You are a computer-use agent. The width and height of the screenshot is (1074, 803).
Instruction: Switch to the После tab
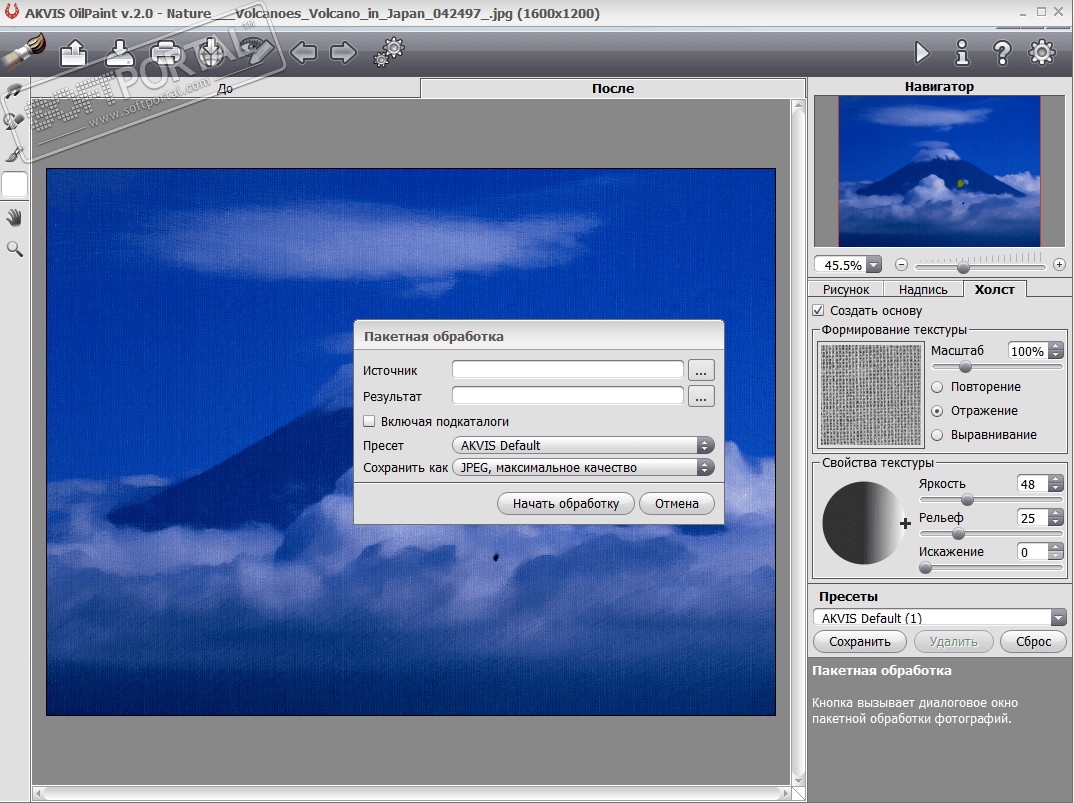coord(612,88)
